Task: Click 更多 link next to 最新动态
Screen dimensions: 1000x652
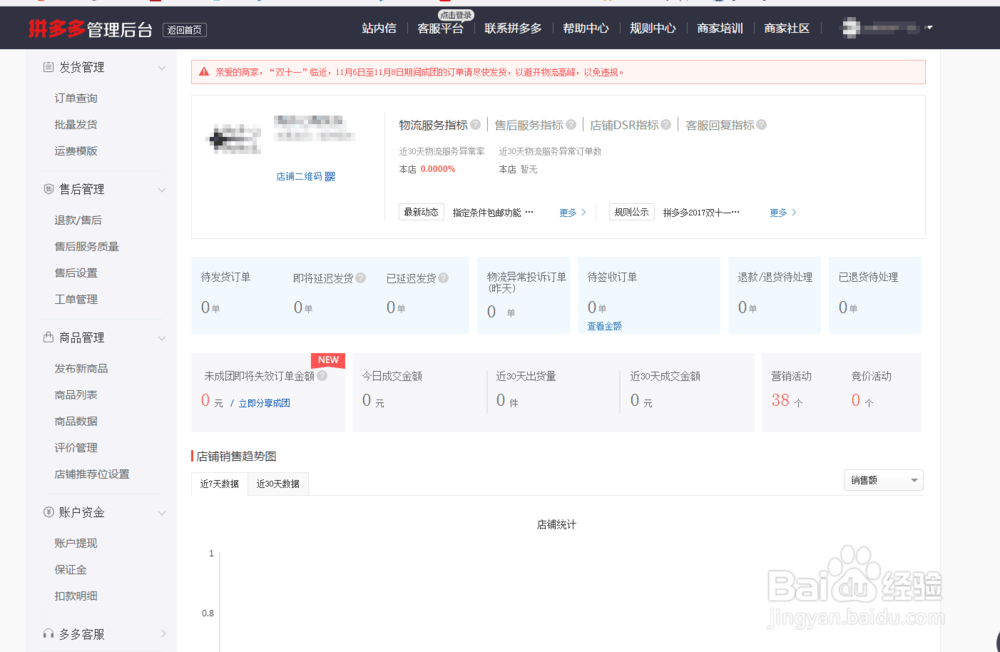Action: (572, 212)
